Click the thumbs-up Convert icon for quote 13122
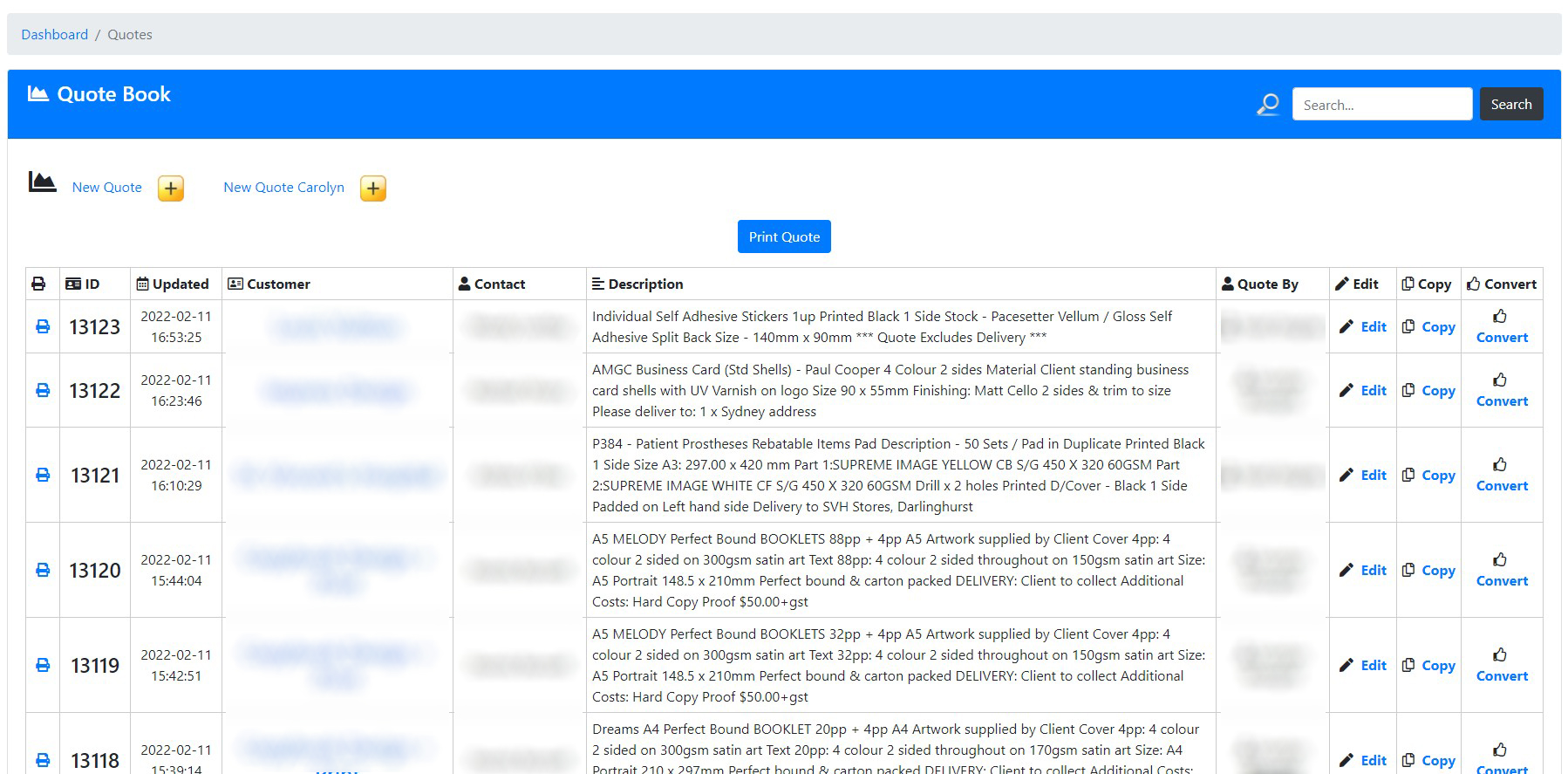This screenshot has width=1568, height=774. [1500, 380]
